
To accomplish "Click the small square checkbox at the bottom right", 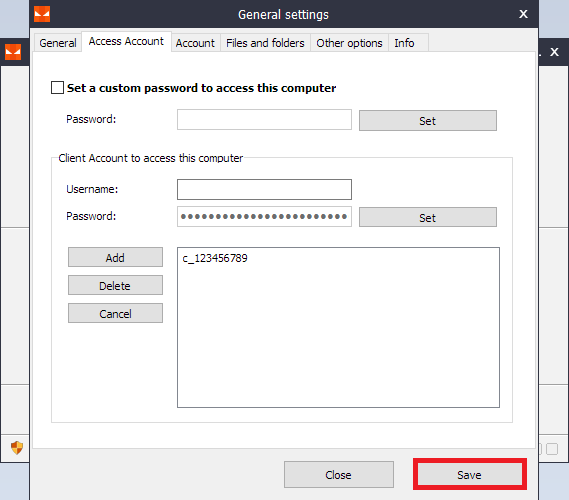I will (552, 449).
